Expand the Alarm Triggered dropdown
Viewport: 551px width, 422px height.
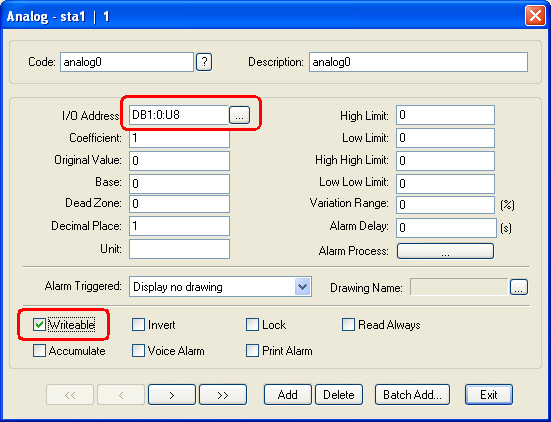click(302, 287)
